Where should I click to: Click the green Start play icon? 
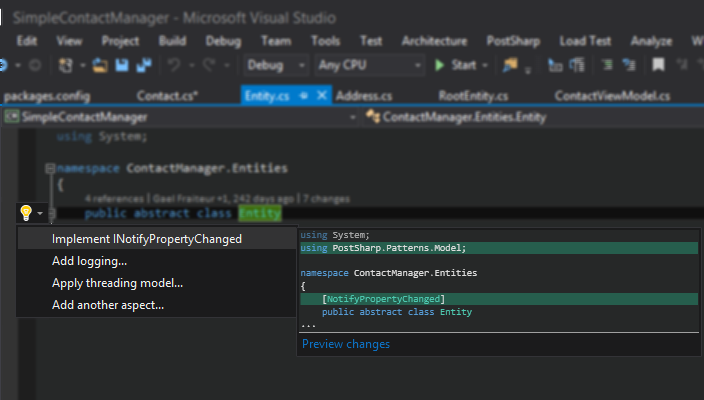tap(440, 66)
